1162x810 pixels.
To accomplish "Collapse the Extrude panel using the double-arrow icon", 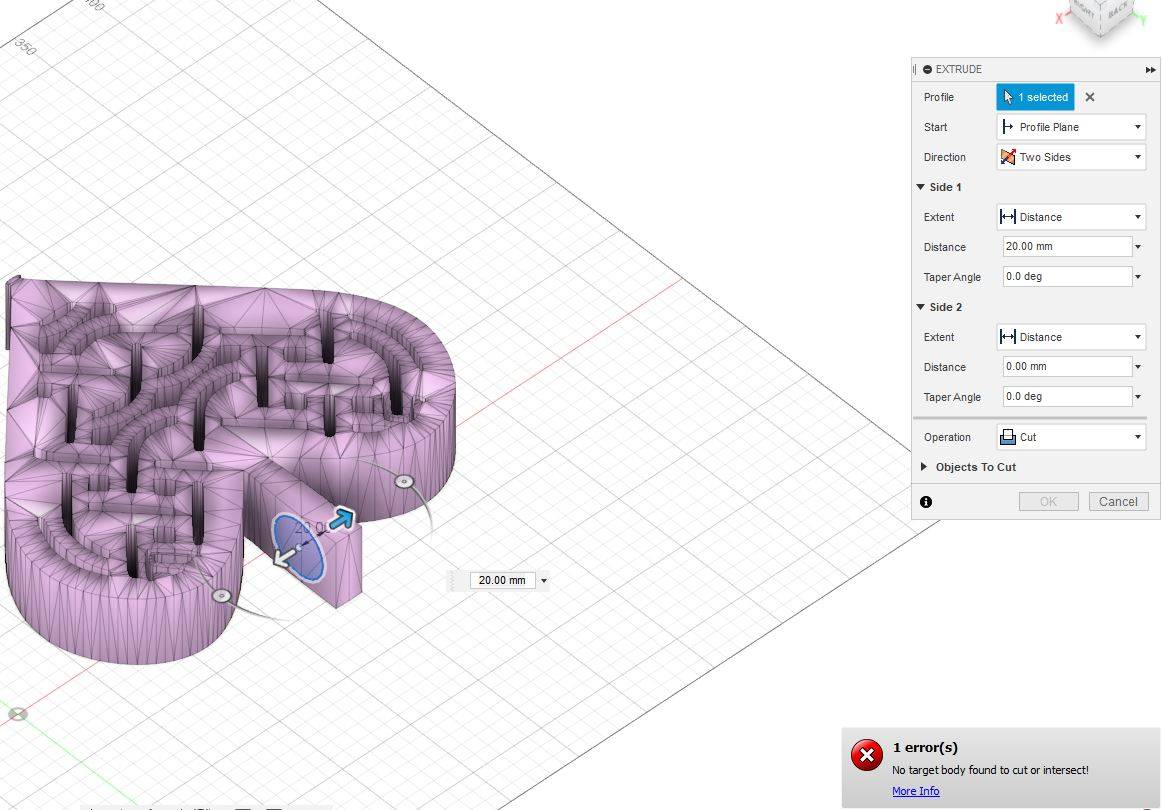I will tap(1150, 70).
